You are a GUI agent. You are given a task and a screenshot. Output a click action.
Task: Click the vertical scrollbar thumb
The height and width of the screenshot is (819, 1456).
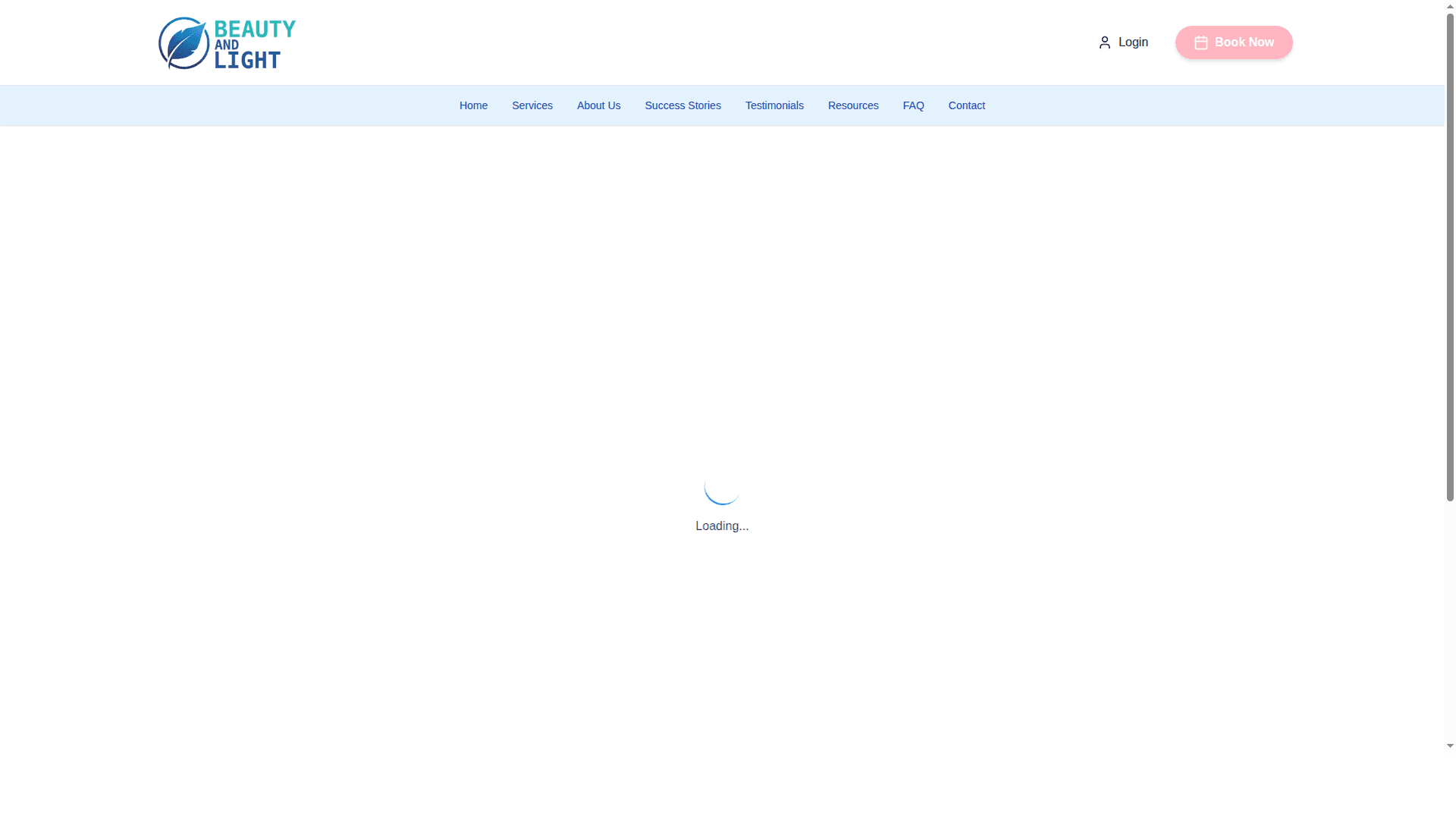click(x=1450, y=258)
